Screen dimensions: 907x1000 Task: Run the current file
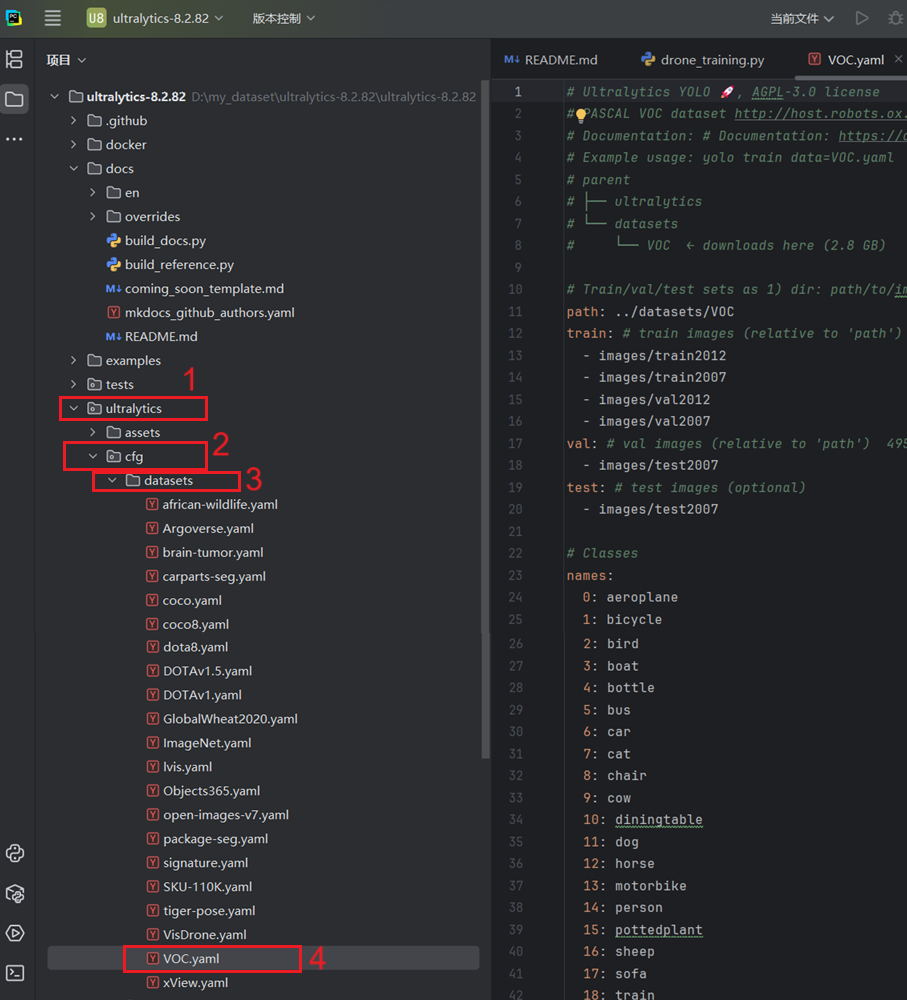click(x=862, y=18)
